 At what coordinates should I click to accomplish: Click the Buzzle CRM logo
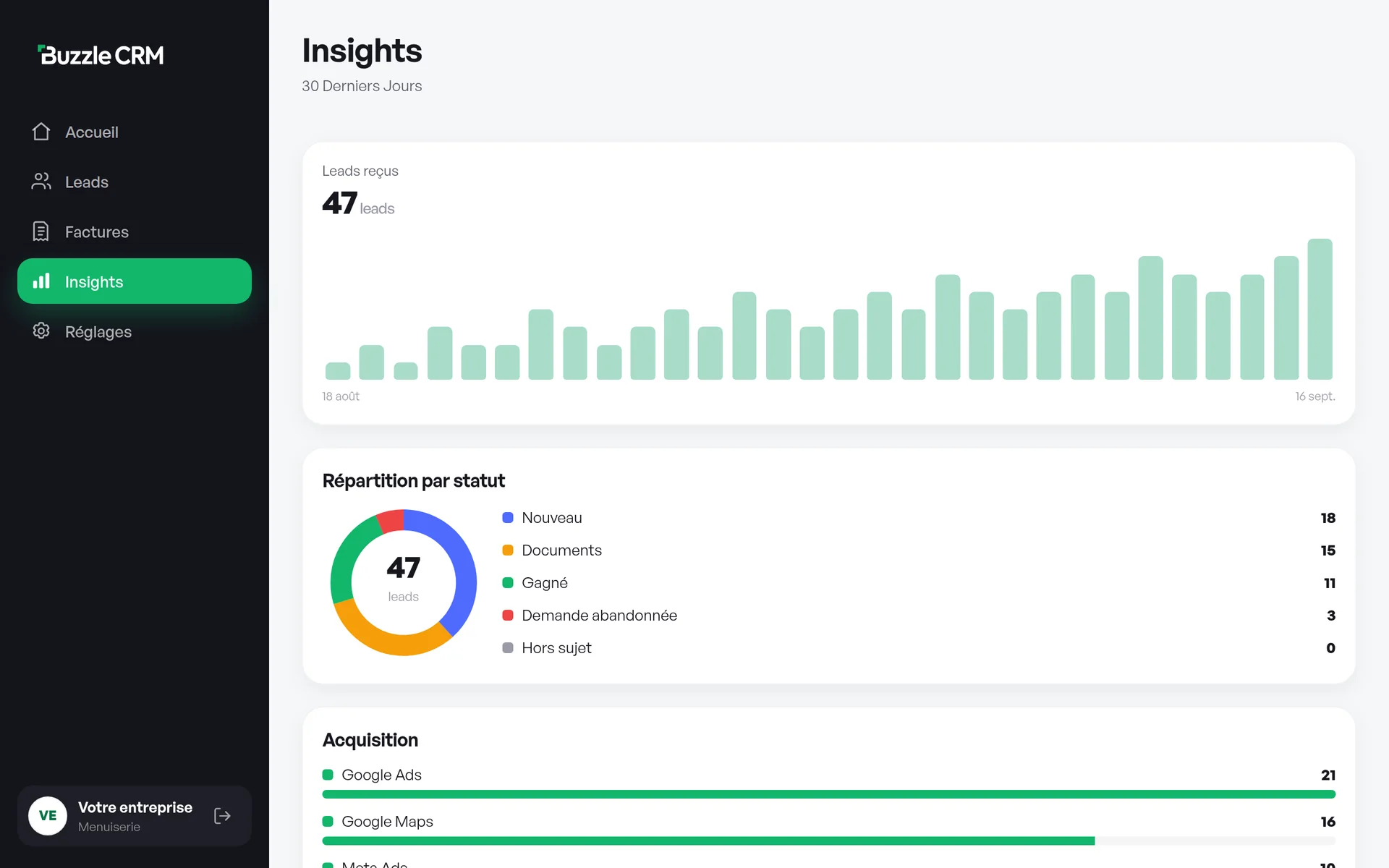coord(101,55)
